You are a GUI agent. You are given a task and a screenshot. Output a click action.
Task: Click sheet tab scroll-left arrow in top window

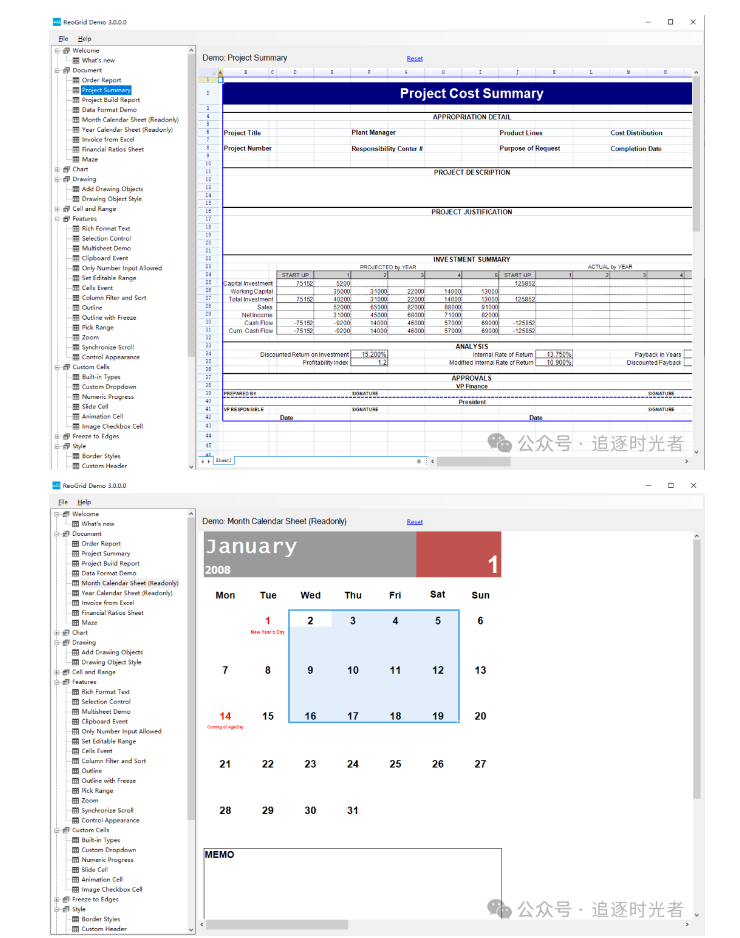click(203, 461)
